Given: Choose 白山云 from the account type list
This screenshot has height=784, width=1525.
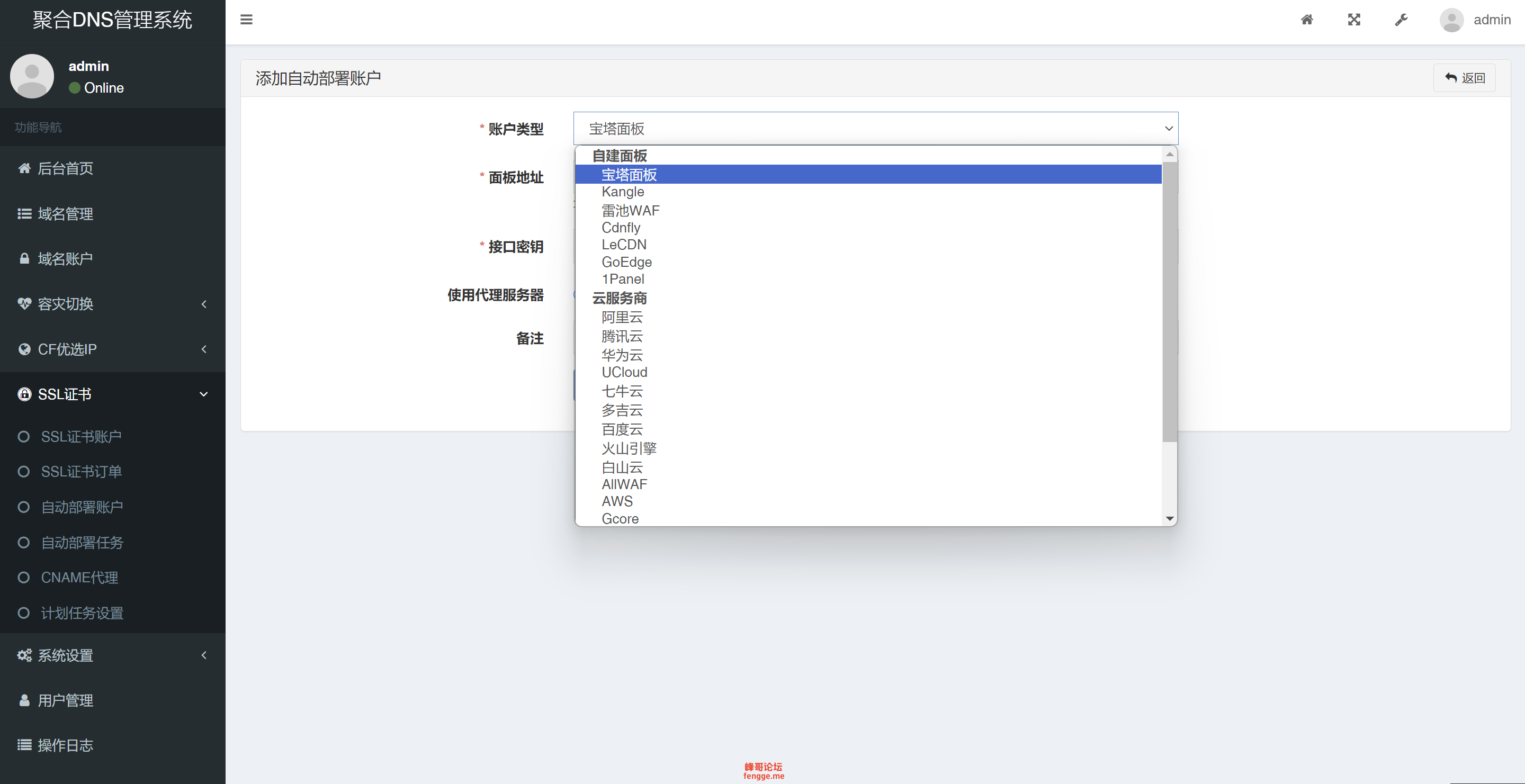Looking at the screenshot, I should pyautogui.click(x=868, y=467).
